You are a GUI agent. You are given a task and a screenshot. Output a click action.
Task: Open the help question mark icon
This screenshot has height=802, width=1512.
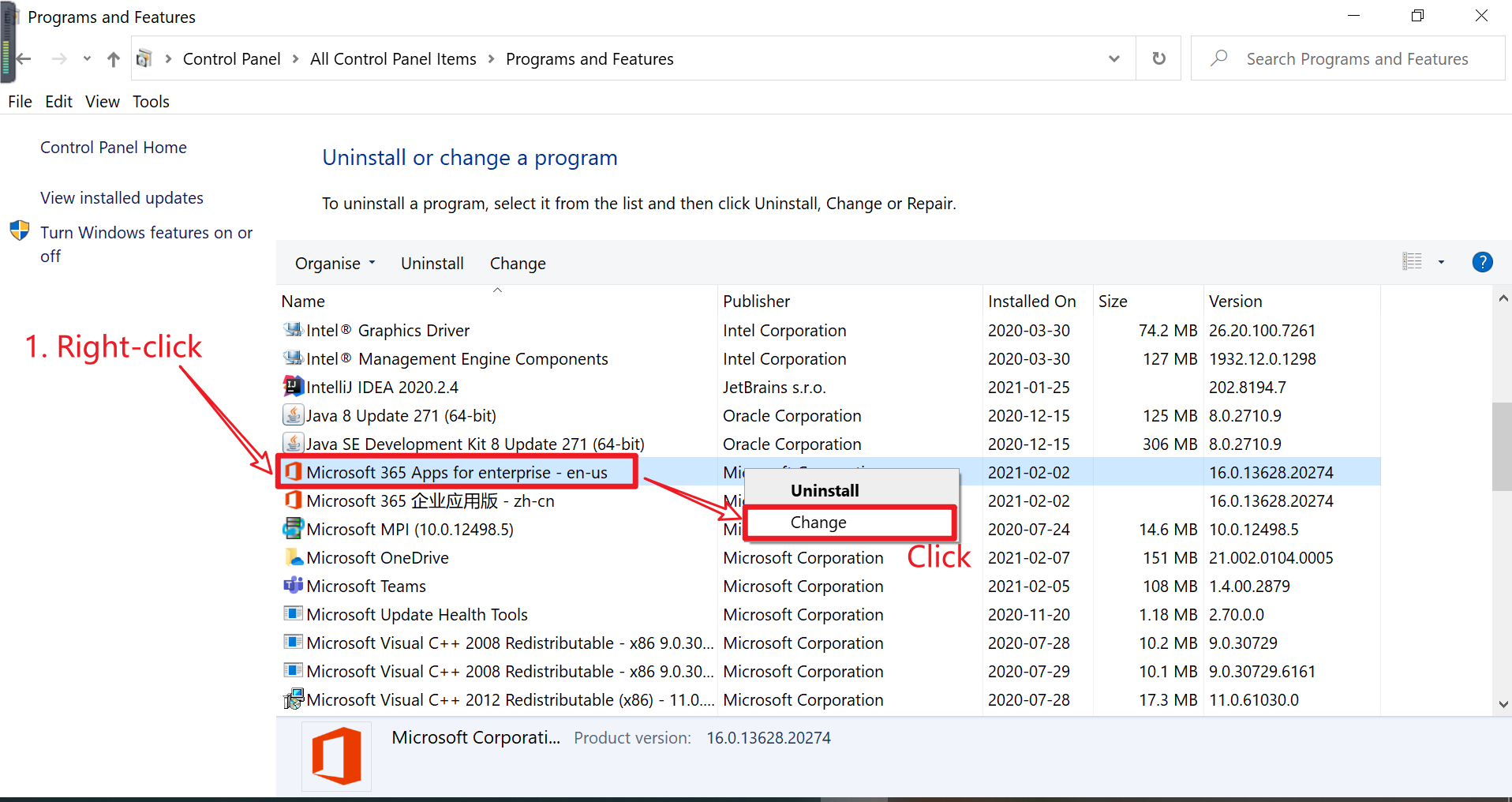pos(1482,262)
